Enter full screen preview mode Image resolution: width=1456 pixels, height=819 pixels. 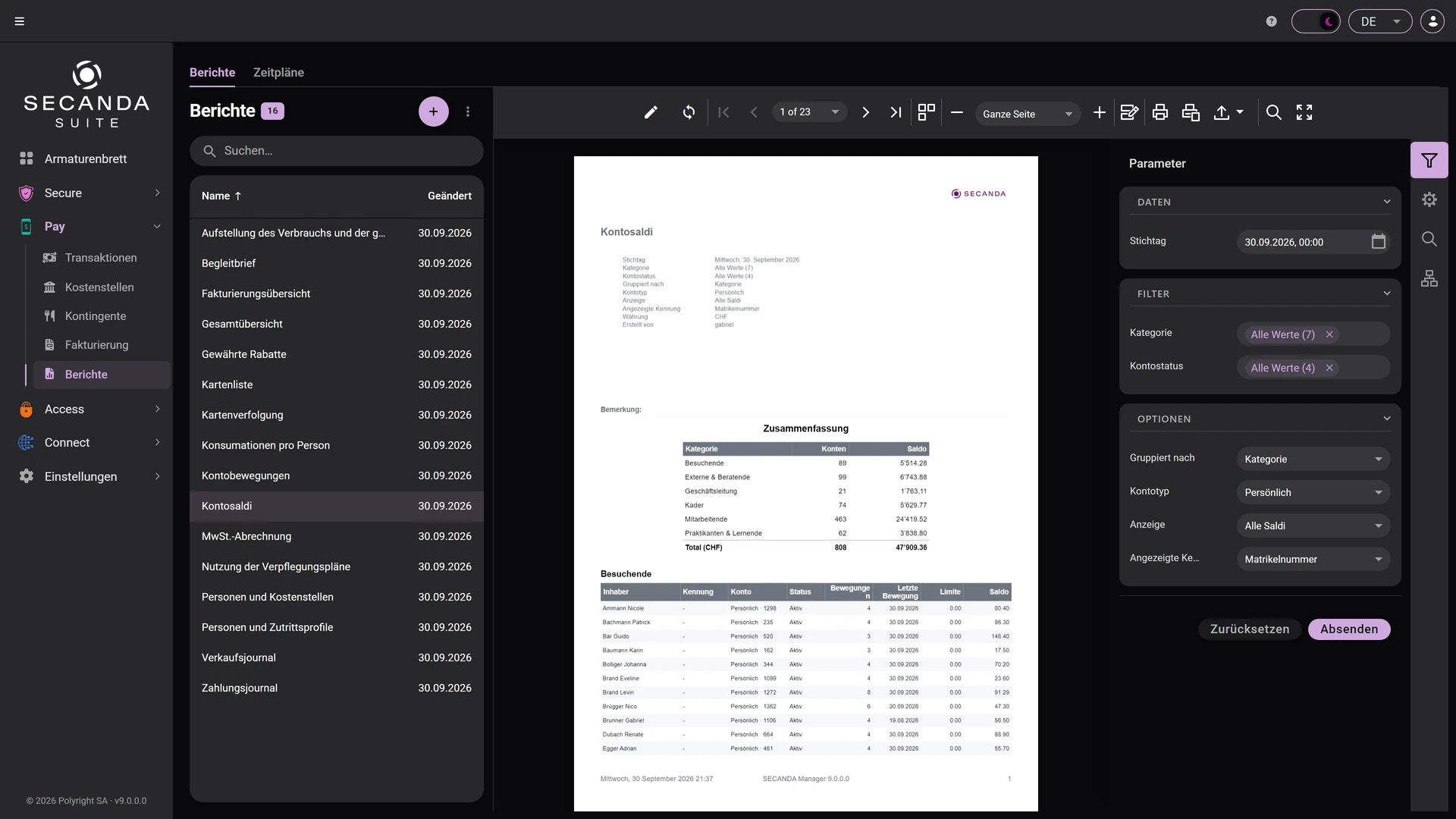point(1304,112)
